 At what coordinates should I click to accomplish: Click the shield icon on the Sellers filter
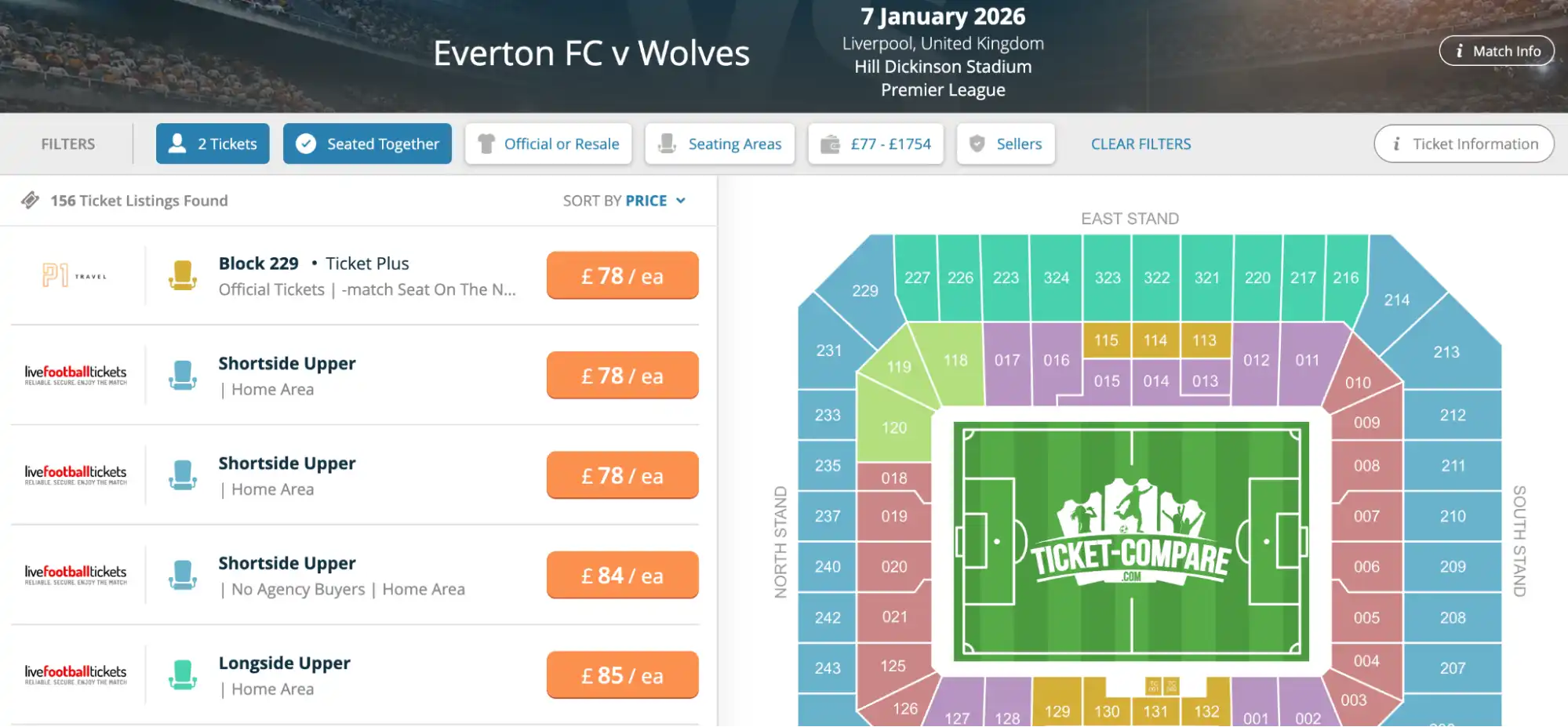pyautogui.click(x=977, y=144)
